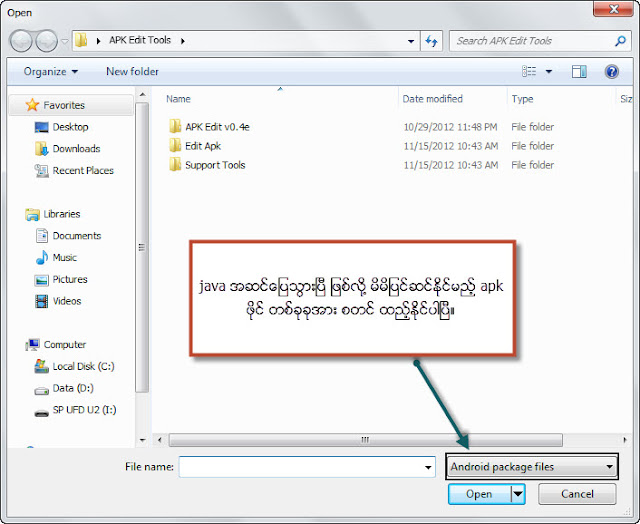Select Recent Places in Favorites
This screenshot has height=524, width=640.
pos(83,171)
